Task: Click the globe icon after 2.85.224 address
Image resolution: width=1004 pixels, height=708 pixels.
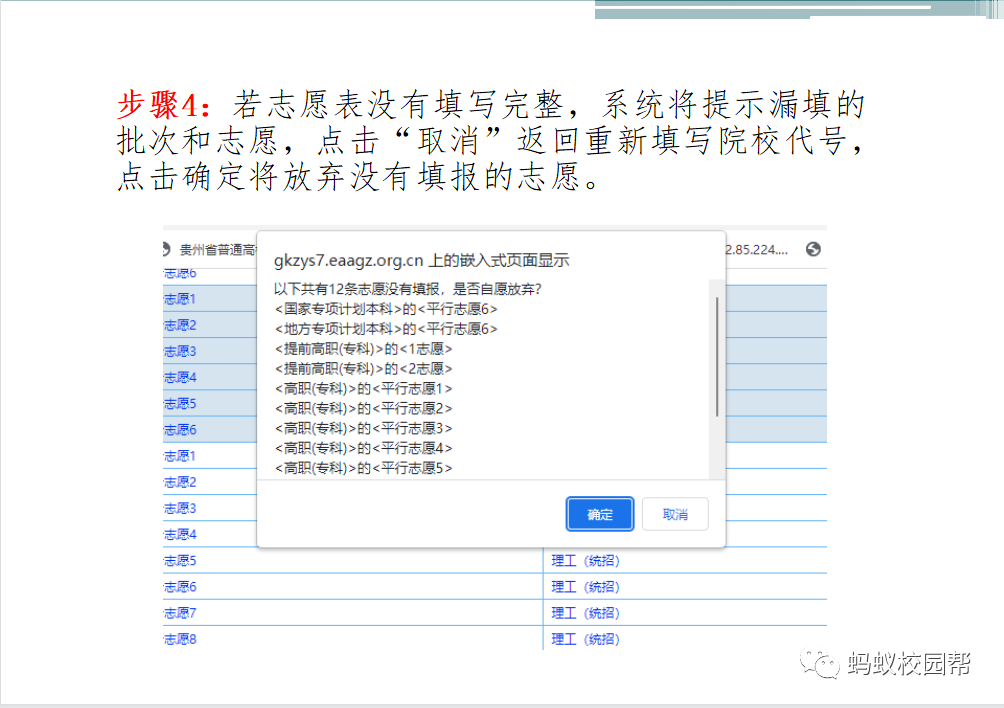Action: (813, 249)
